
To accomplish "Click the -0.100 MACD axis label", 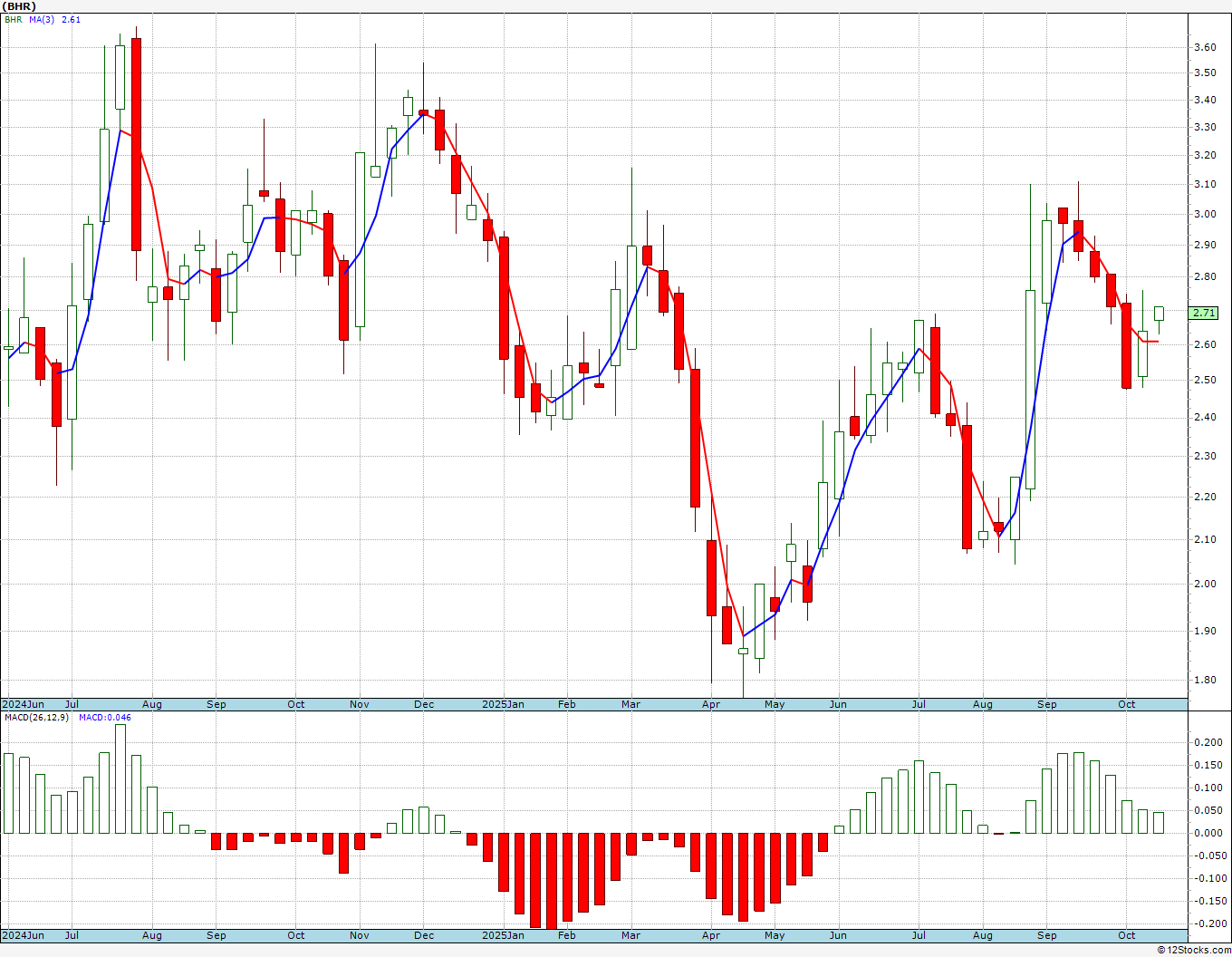I will pos(1208,878).
